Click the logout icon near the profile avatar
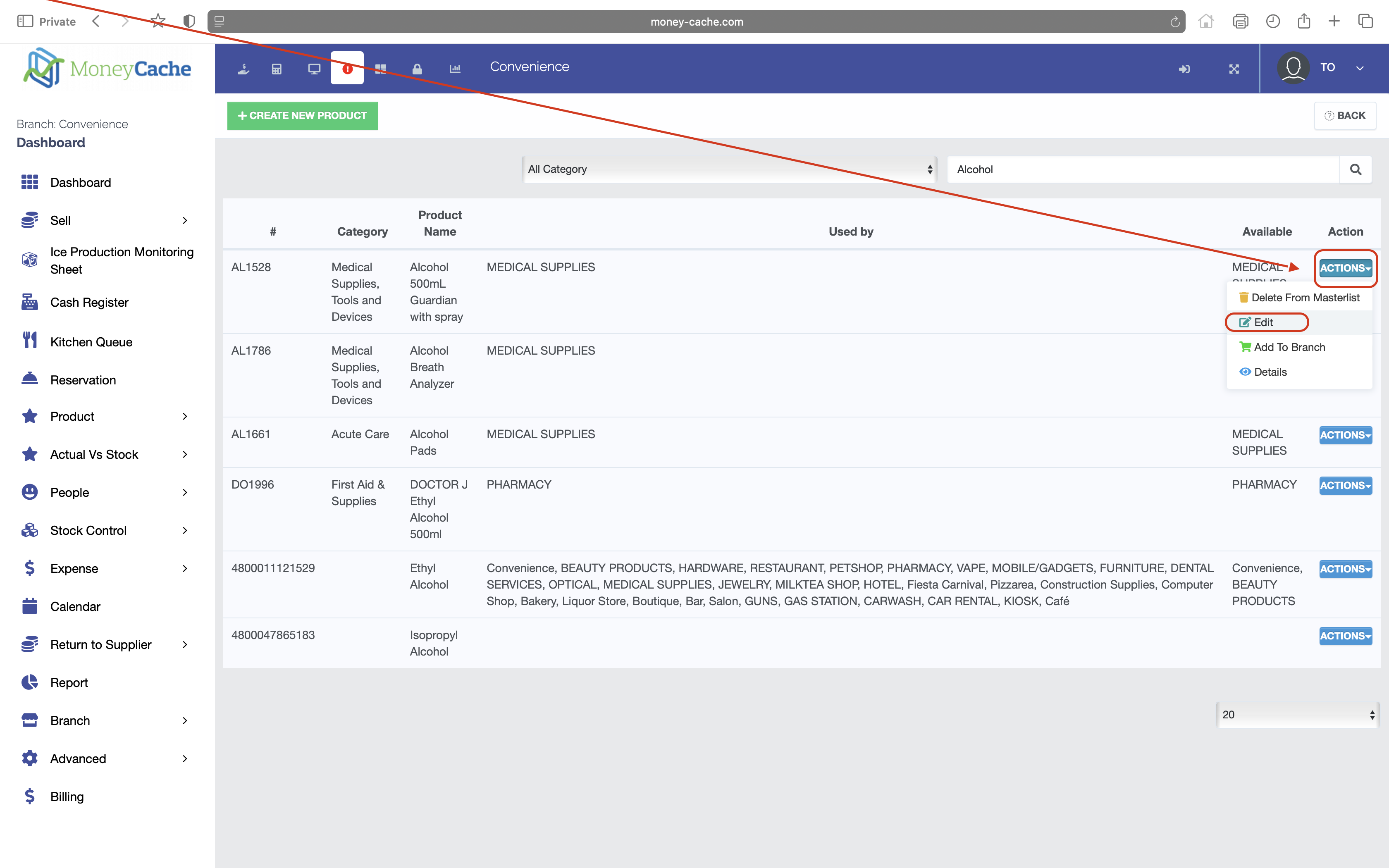This screenshot has height=868, width=1389. tap(1185, 69)
